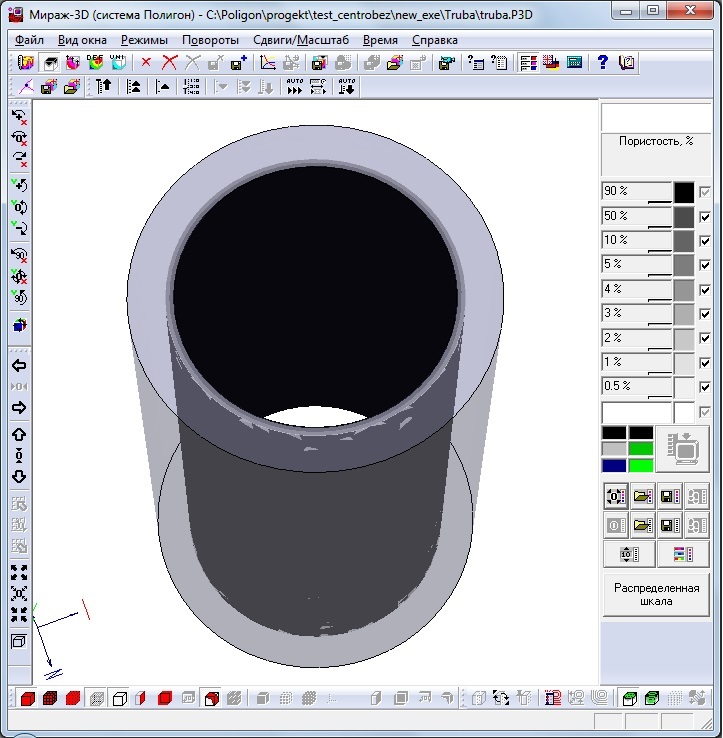Open the Файл menu
The image size is (723, 738).
(29, 40)
